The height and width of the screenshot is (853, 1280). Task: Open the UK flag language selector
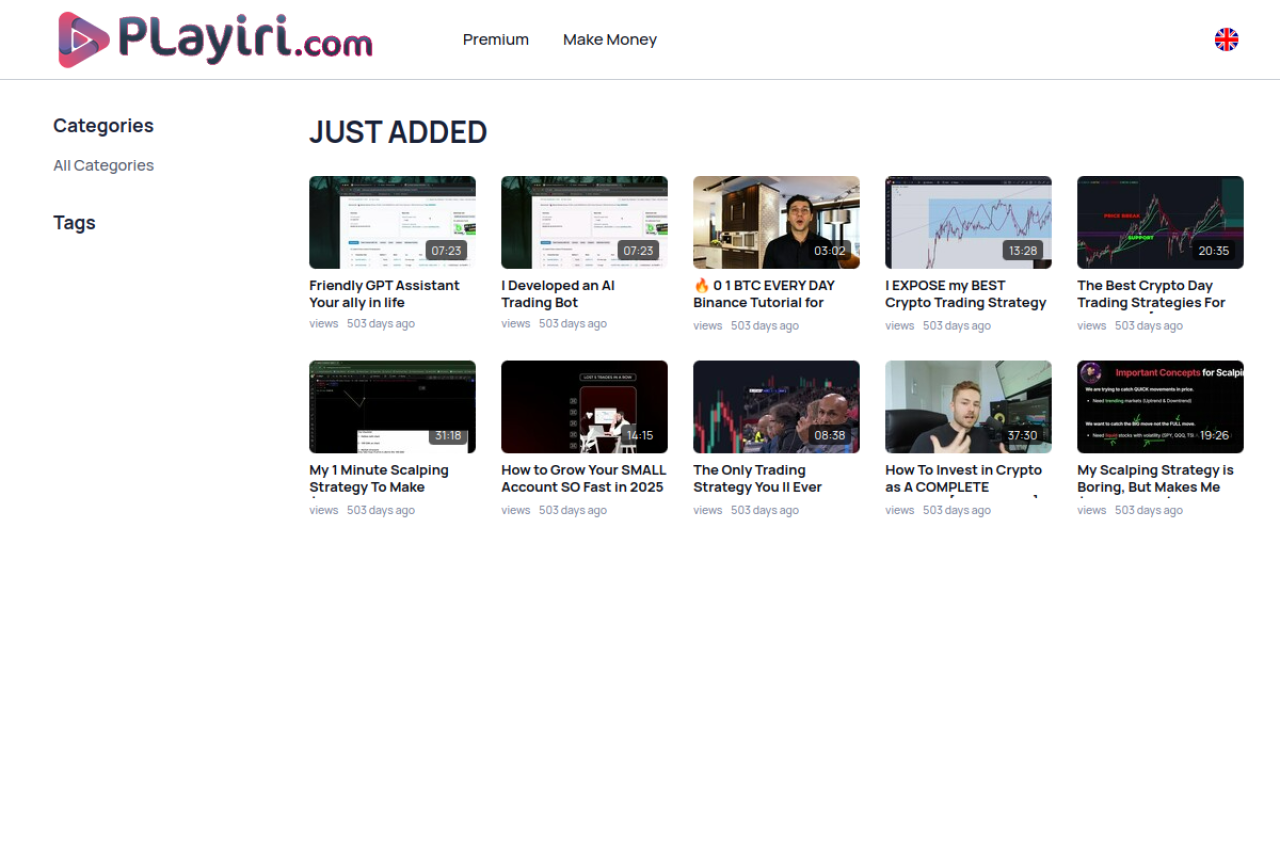[x=1226, y=39]
